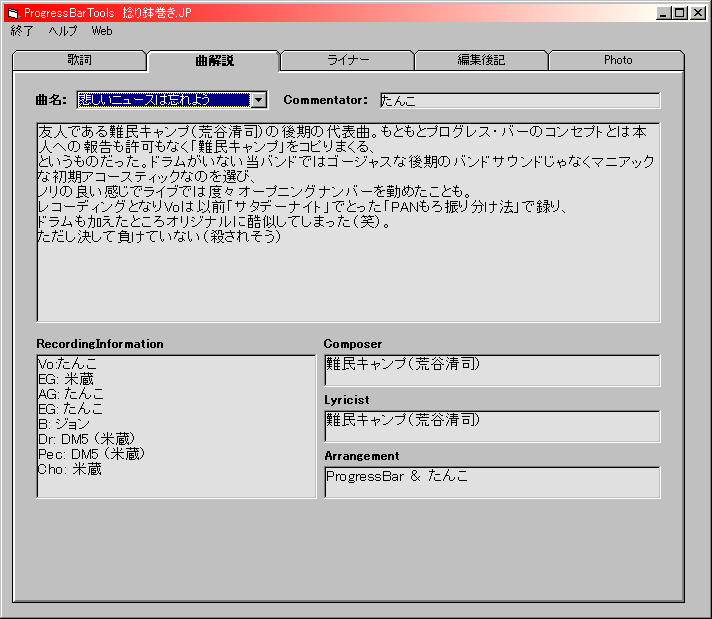Click the line 'Pec: DM5 (米蔵)'

91,454
